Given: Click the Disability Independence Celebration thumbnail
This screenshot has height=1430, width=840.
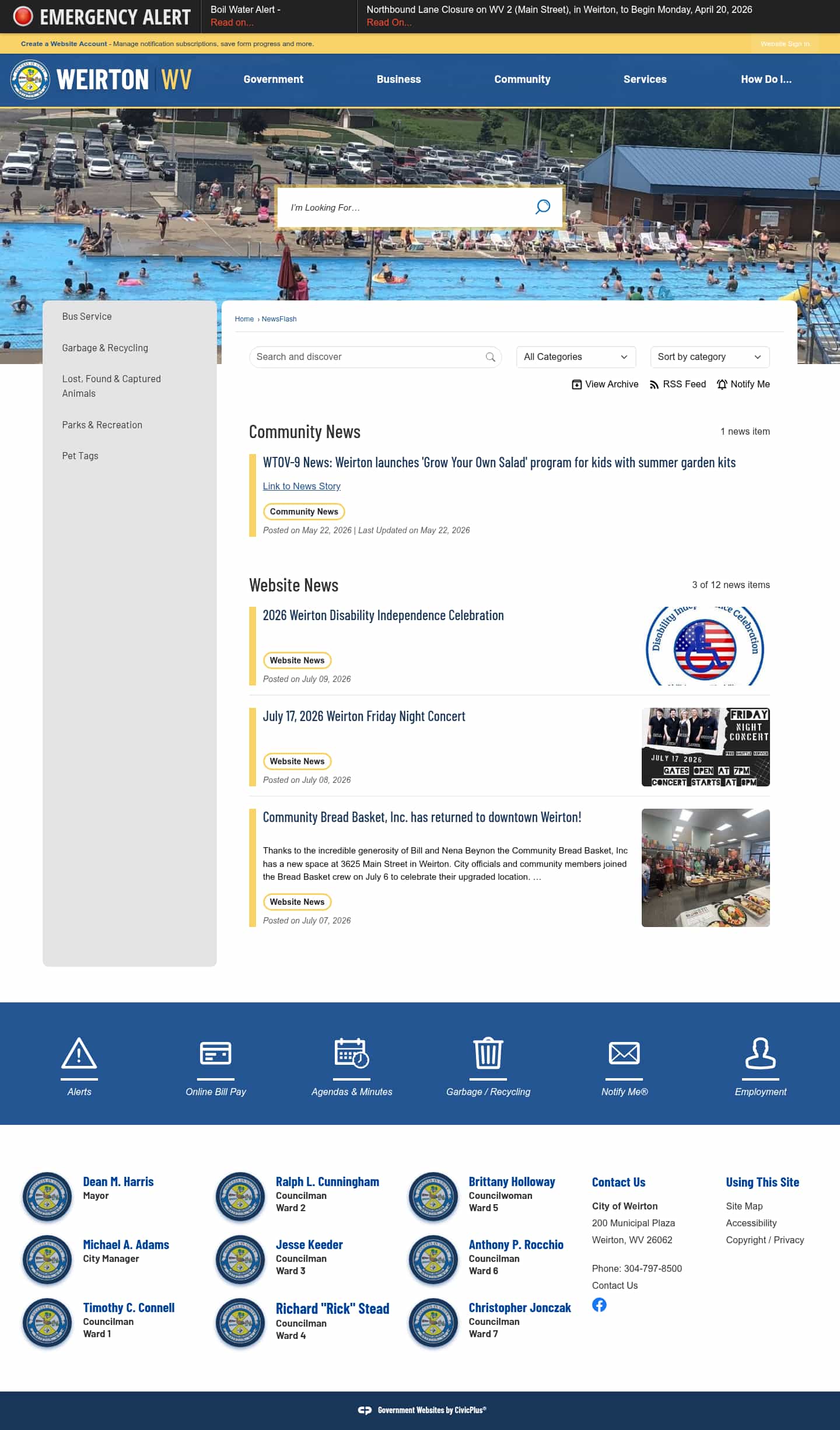Looking at the screenshot, I should click(705, 646).
